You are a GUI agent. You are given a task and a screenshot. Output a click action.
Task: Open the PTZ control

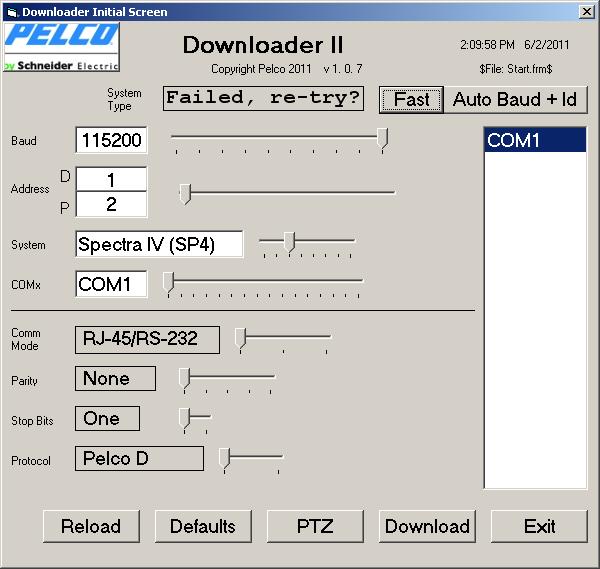[x=315, y=526]
